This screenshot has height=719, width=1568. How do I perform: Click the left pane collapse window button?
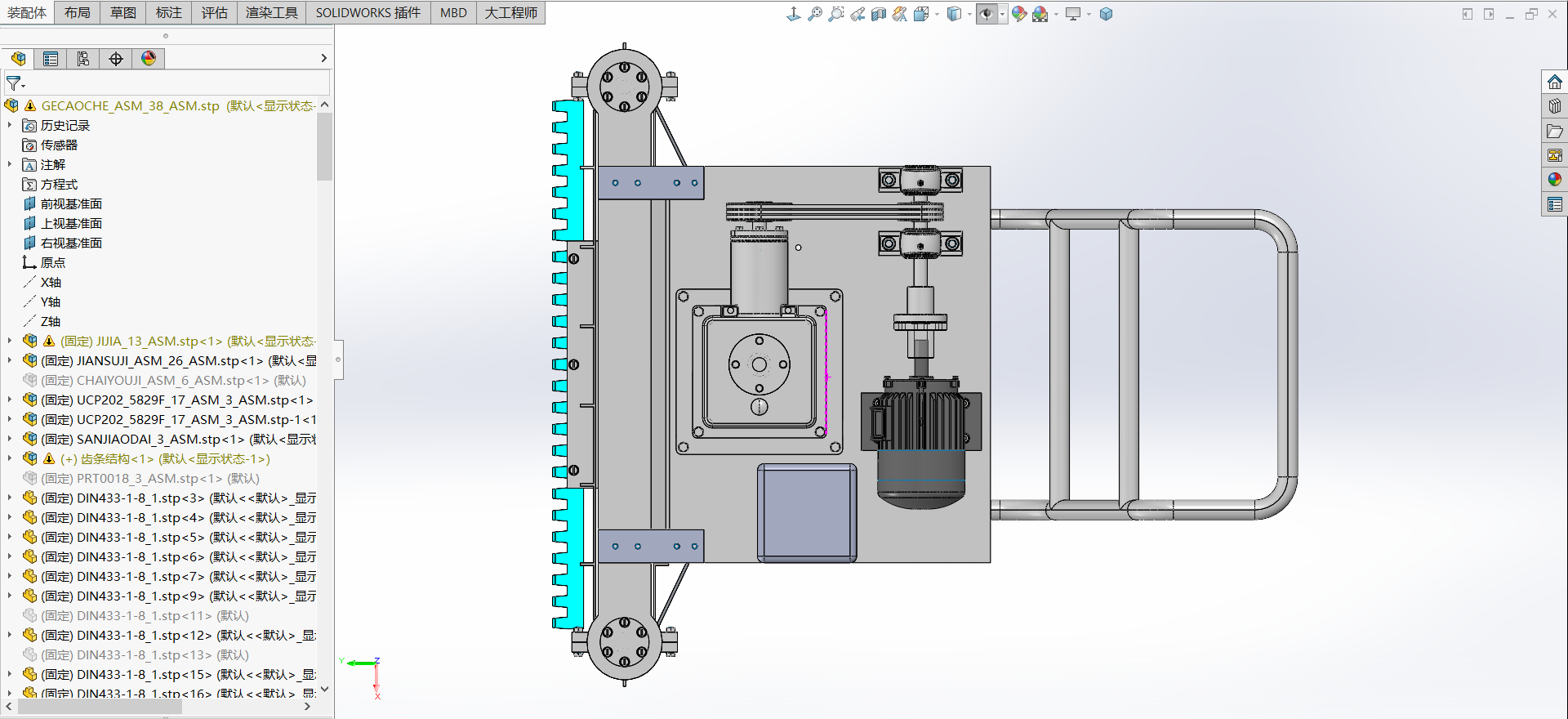coord(1468,14)
